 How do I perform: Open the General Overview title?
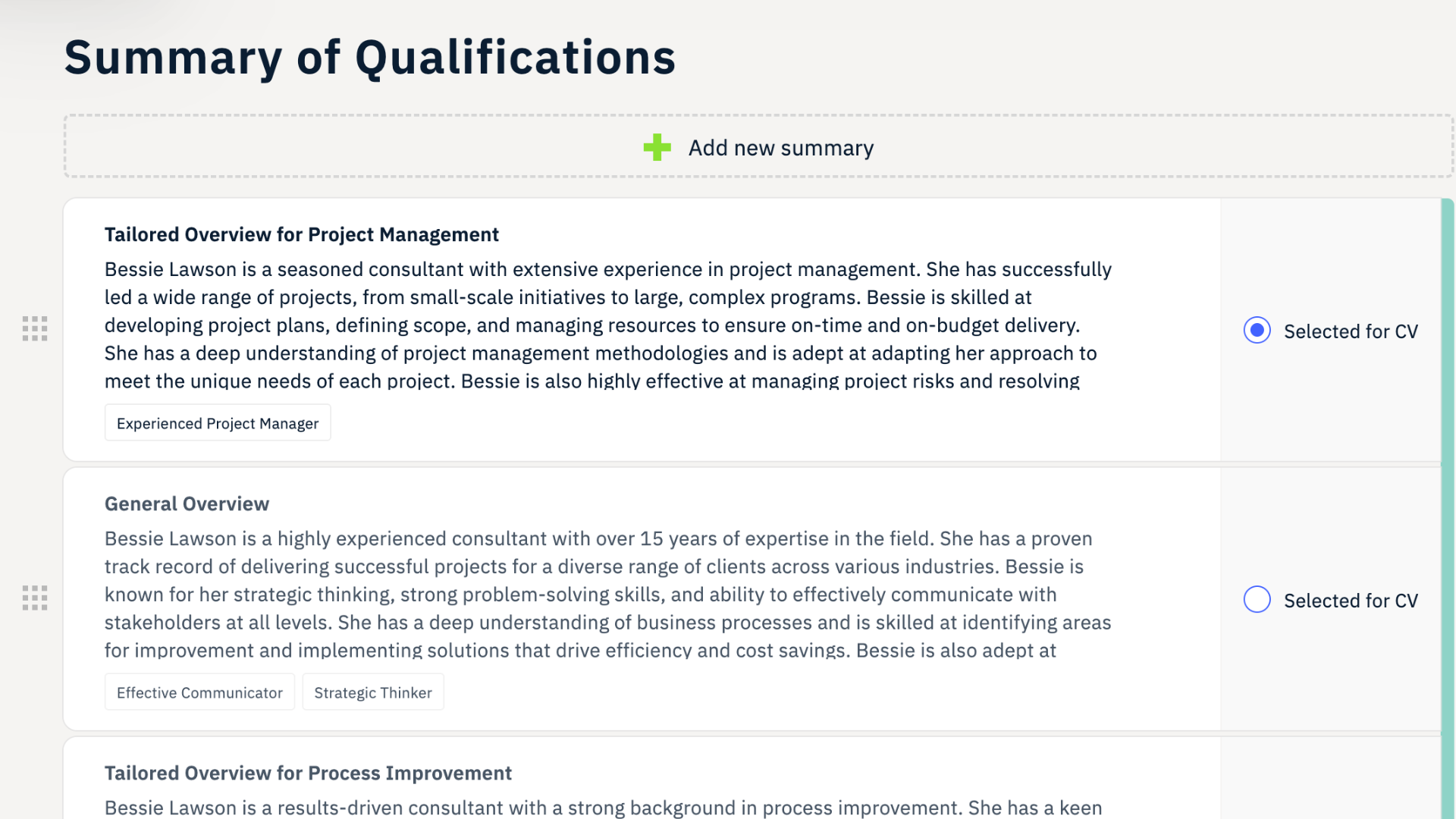(x=187, y=504)
